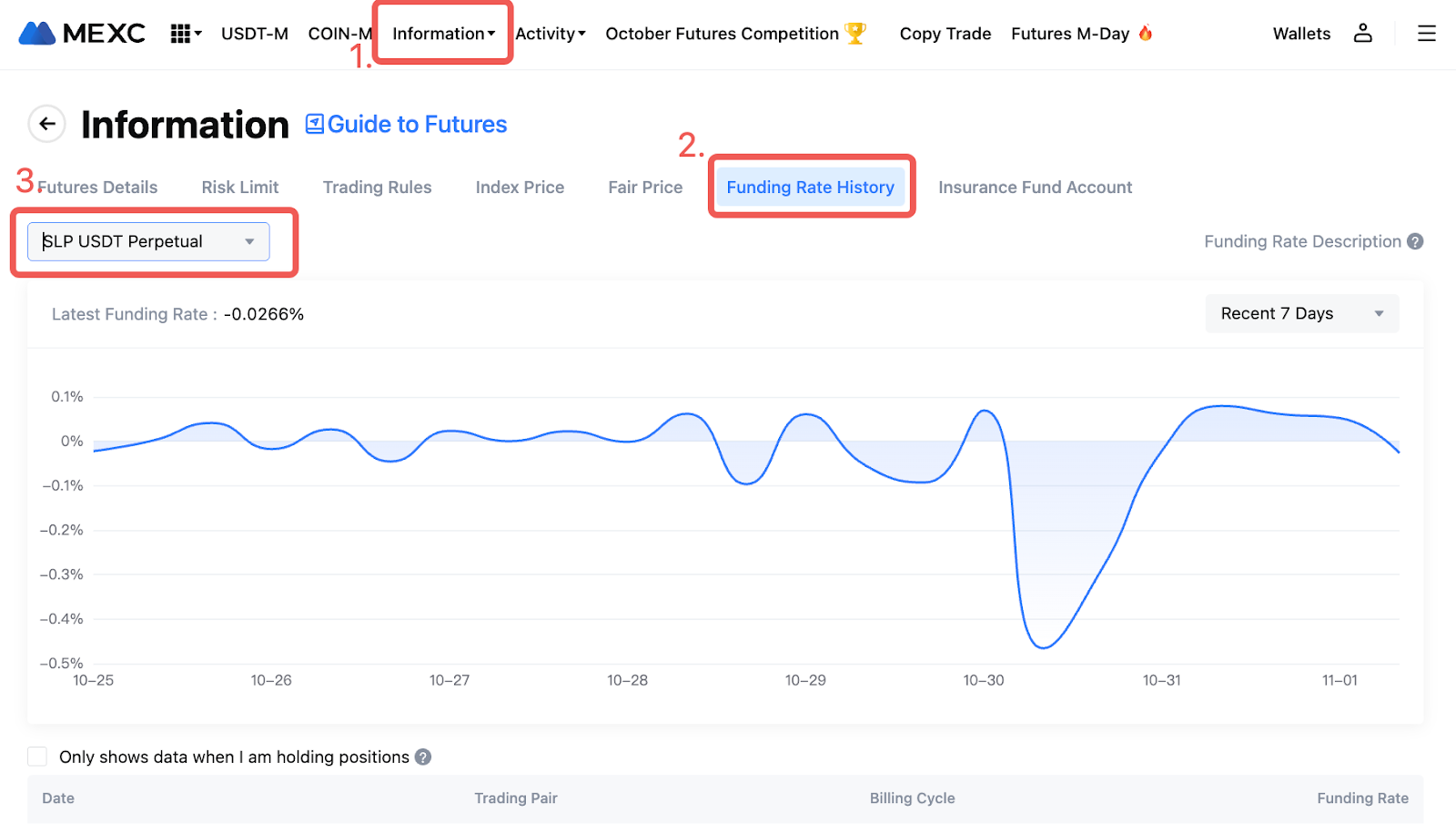Click the lowest dip on funding chart

pos(1043,647)
